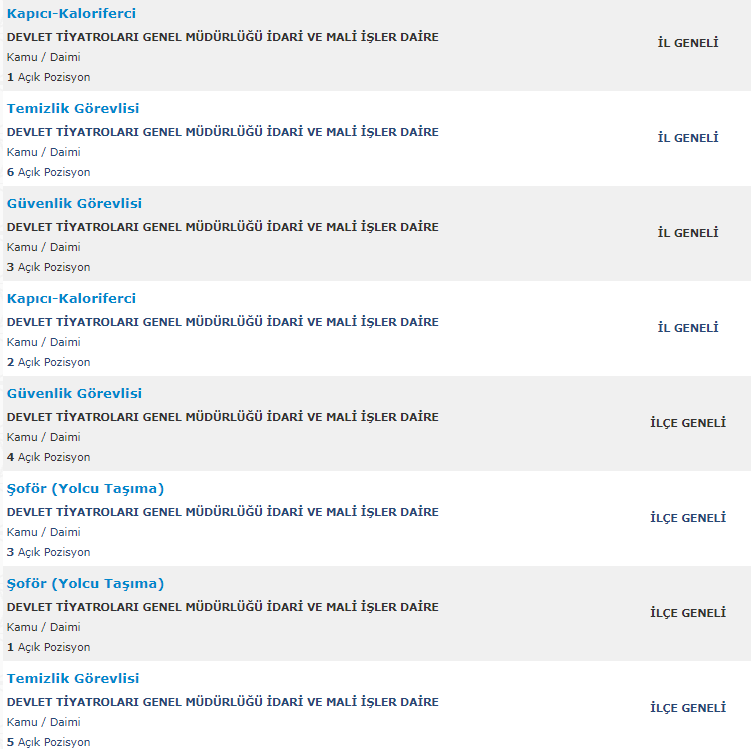
Task: Open Temizlik Görevlisi listing with 6 open positions
Action: coord(73,109)
